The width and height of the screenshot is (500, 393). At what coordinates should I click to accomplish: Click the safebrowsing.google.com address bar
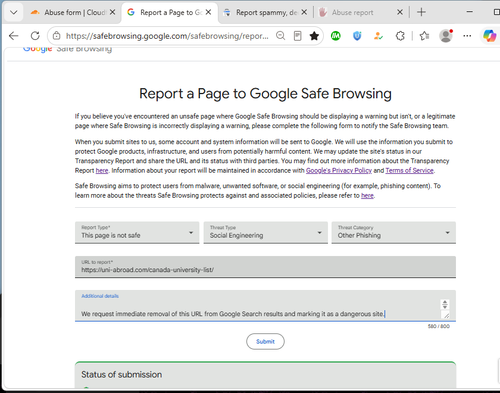tap(167, 36)
